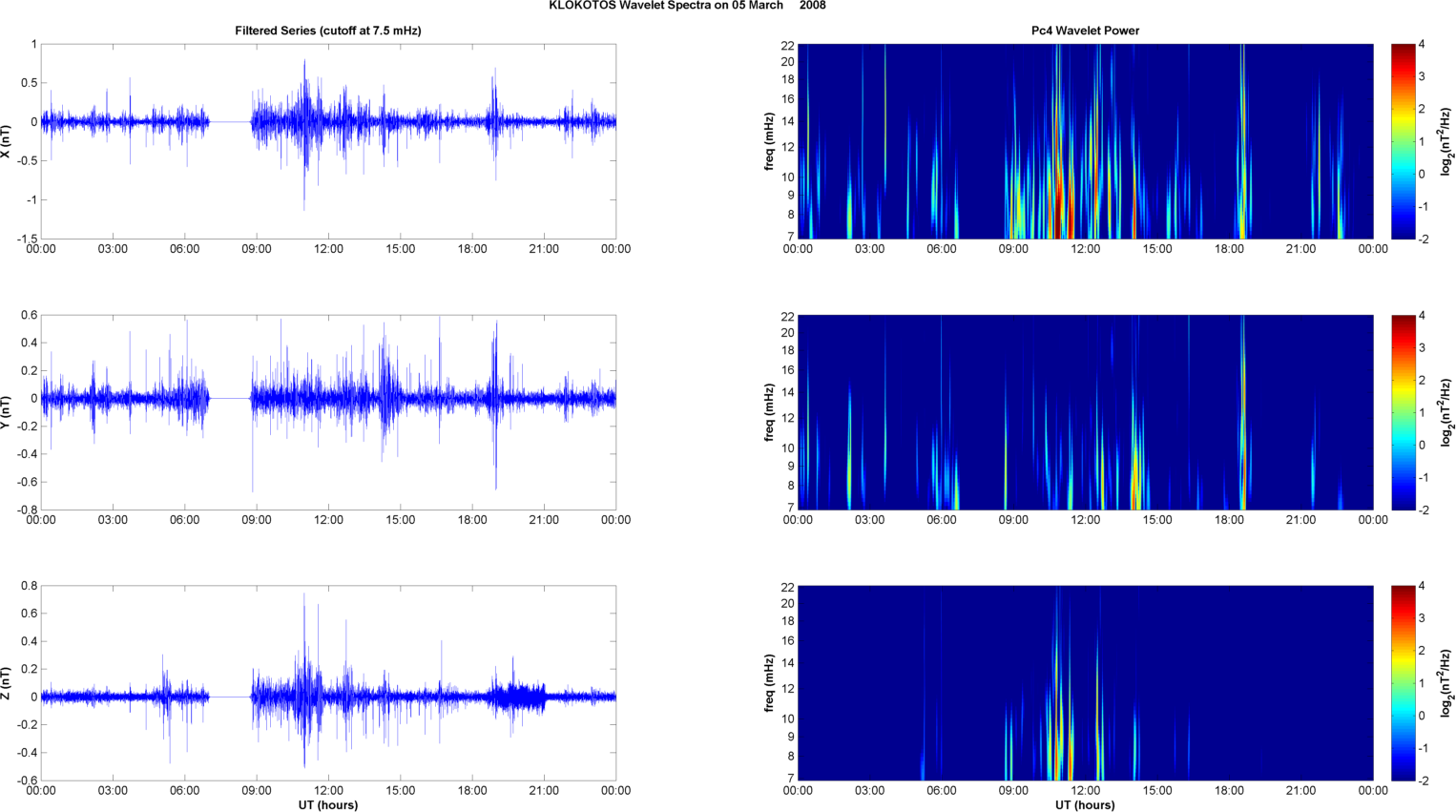Click the KLOKOTOS Wavelet Spectra main title
This screenshot has width=1456, height=812.
coord(687,6)
